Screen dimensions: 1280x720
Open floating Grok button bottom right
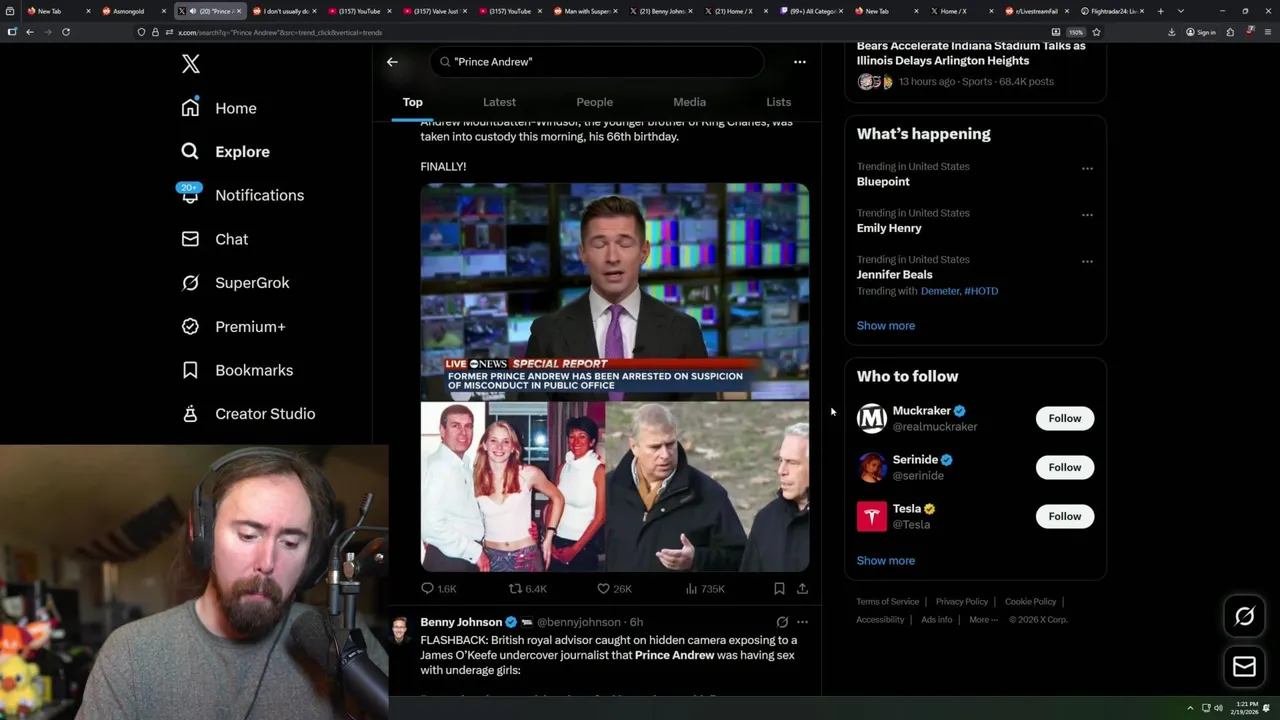(x=1244, y=617)
